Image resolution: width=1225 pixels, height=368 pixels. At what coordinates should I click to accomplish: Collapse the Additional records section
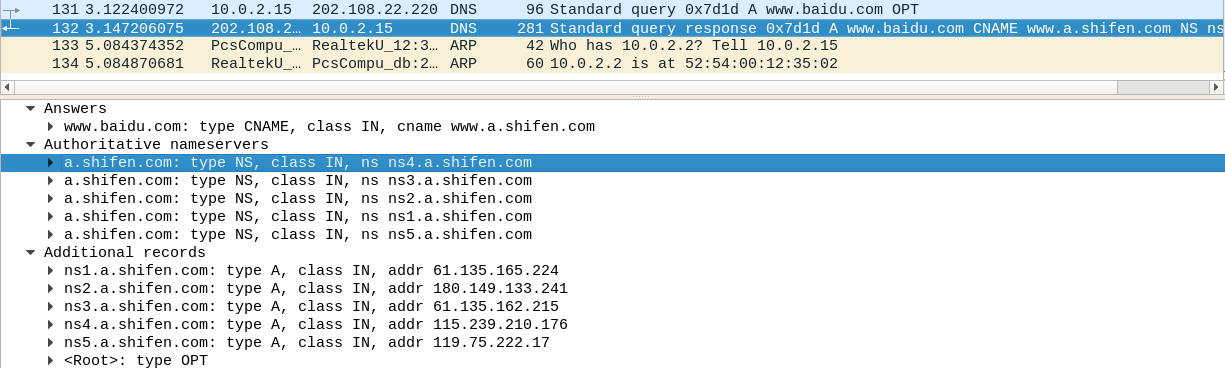click(31, 252)
